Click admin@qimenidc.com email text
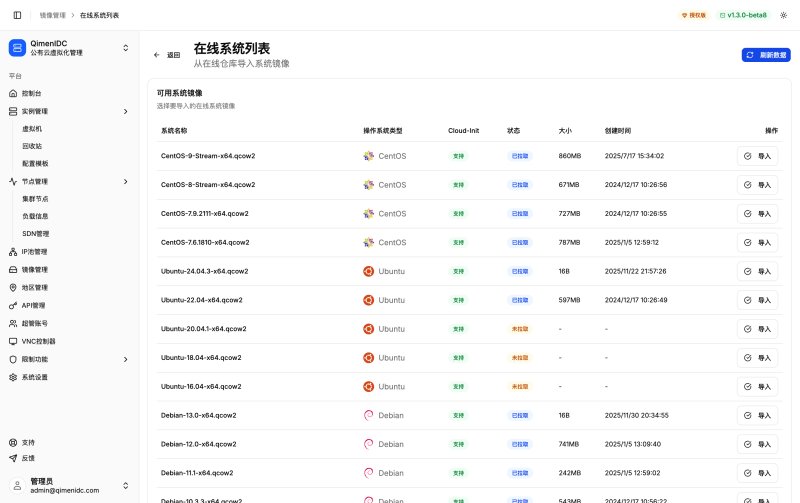Viewport: 800px width, 503px height. click(65, 491)
